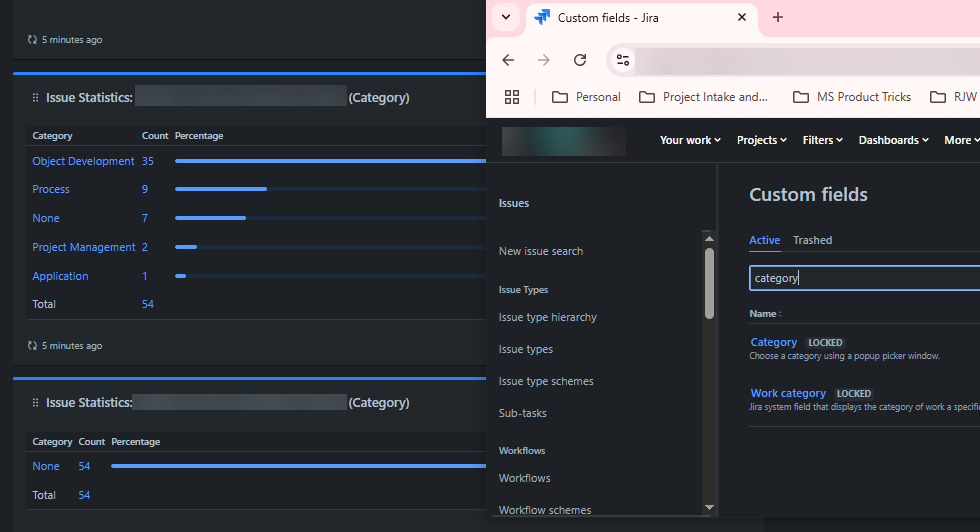Open Sub-tasks settings page
Viewport: 980px width, 532px height.
(x=522, y=413)
